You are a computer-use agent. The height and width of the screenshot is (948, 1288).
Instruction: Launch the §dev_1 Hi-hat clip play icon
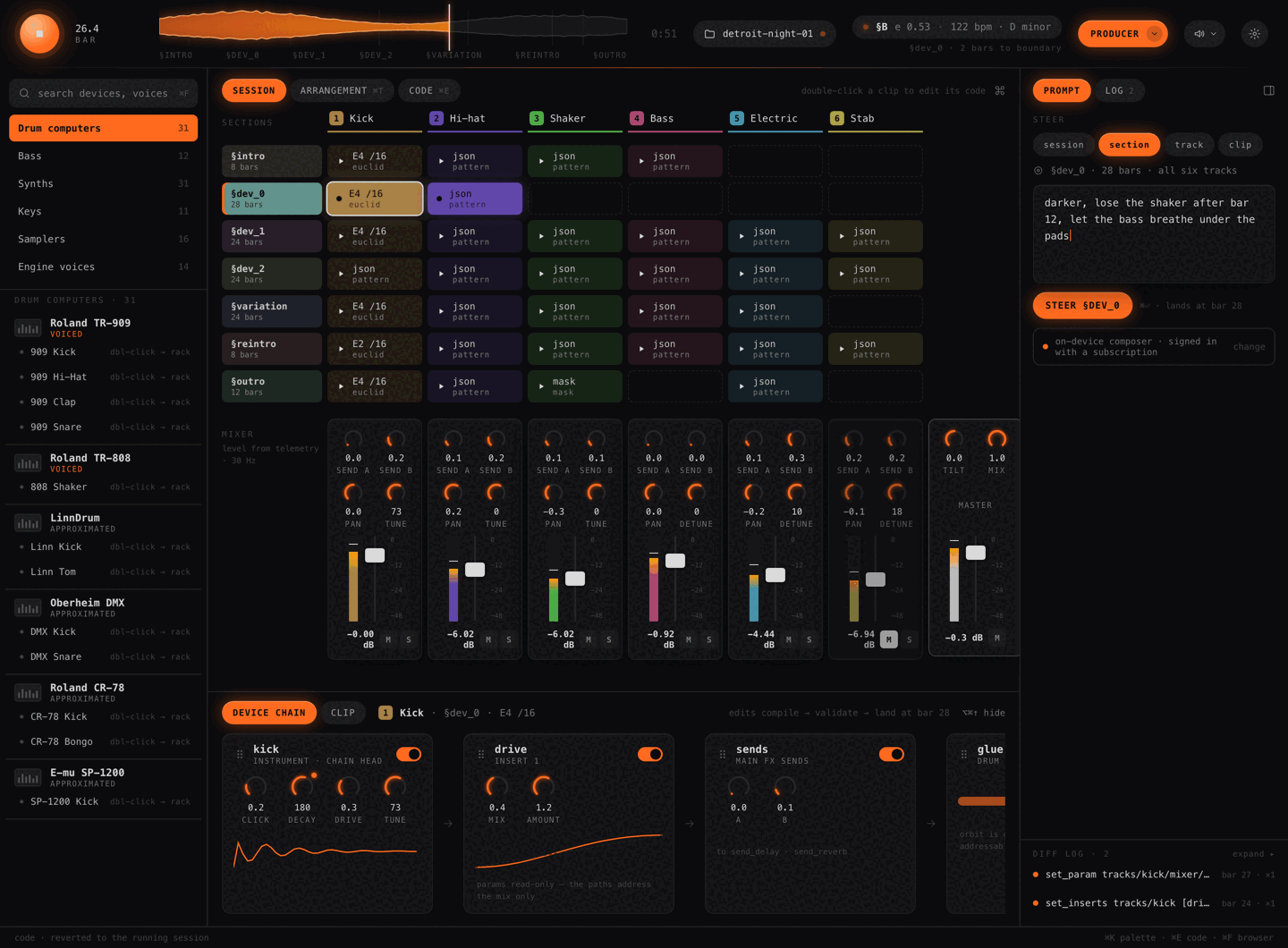(441, 236)
